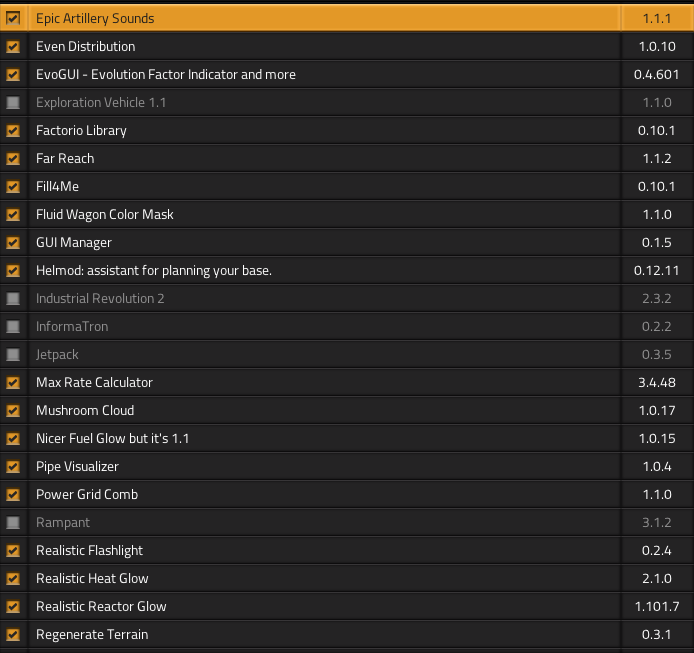Screen dimensions: 694x653
Task: Select the Jetpack mod name
Action: click(x=57, y=355)
